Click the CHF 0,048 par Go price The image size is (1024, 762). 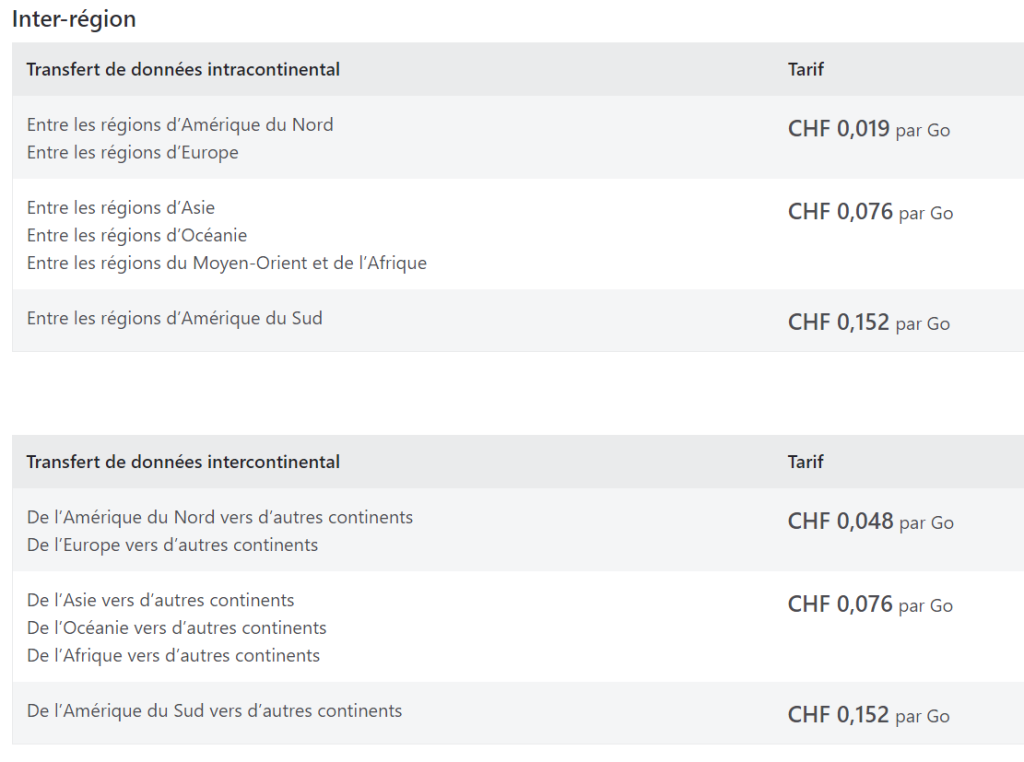871,521
